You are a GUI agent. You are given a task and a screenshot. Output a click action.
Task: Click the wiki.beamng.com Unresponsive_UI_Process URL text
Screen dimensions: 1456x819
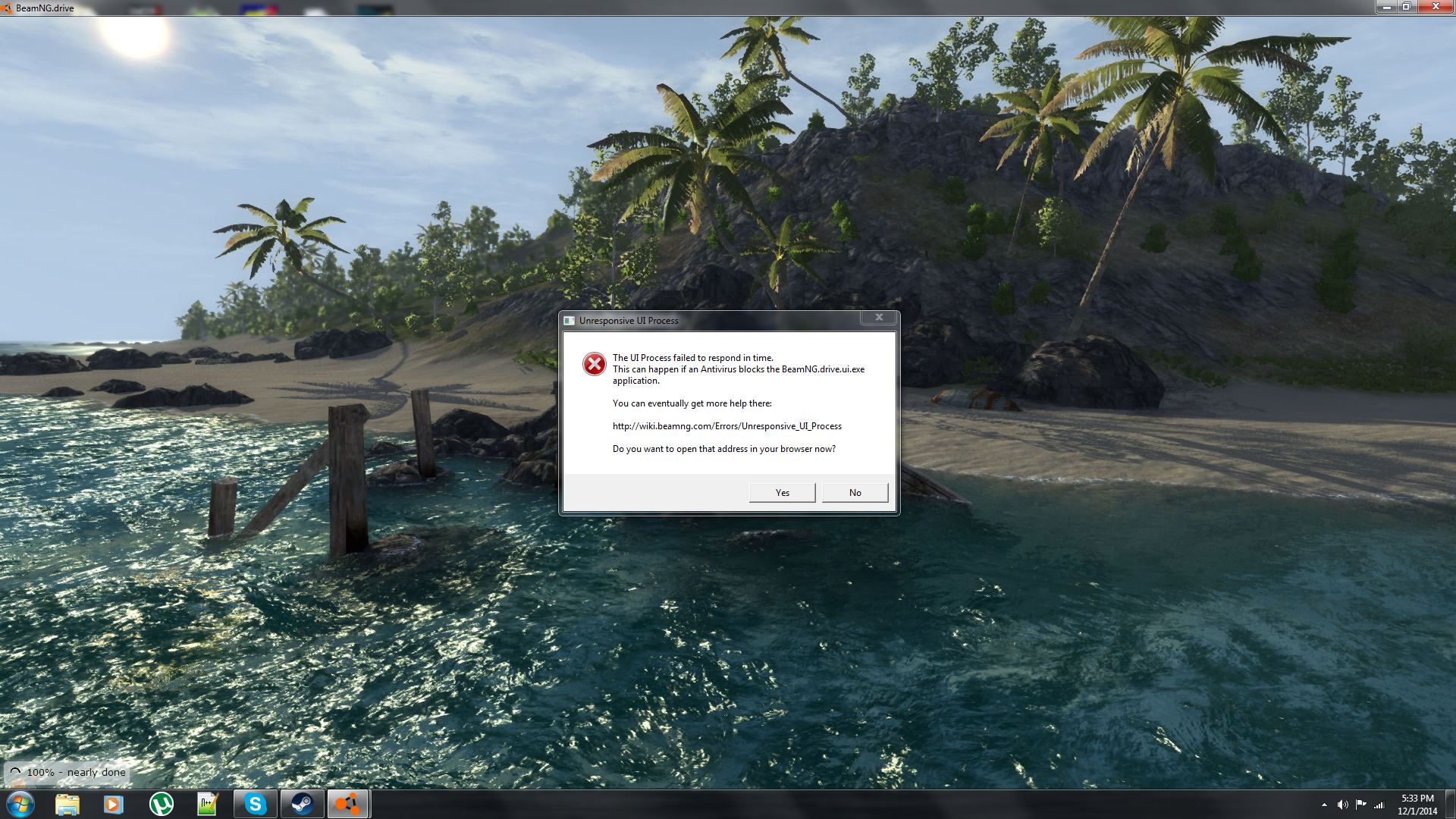click(726, 426)
